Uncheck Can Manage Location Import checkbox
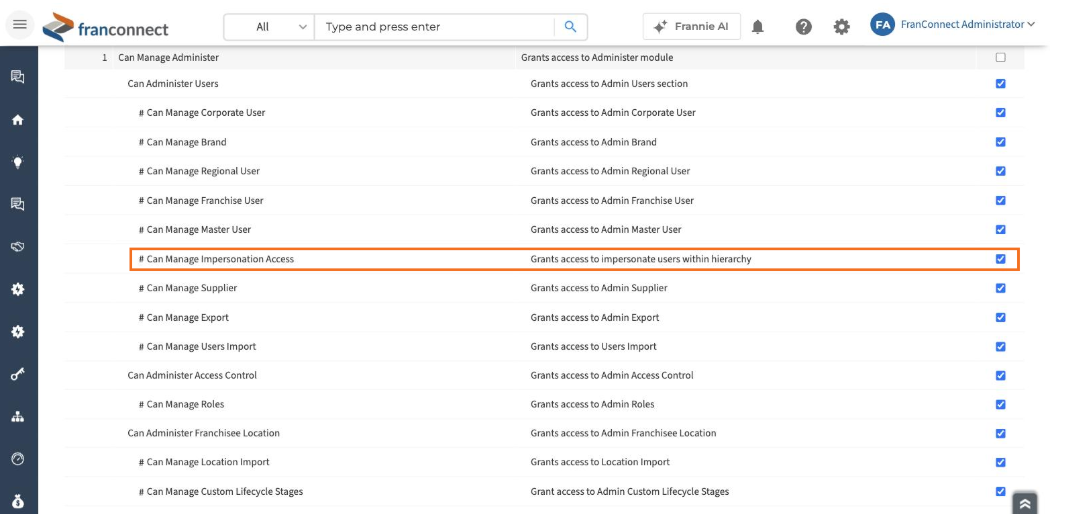The width and height of the screenshot is (1072, 514). tap(1001, 462)
